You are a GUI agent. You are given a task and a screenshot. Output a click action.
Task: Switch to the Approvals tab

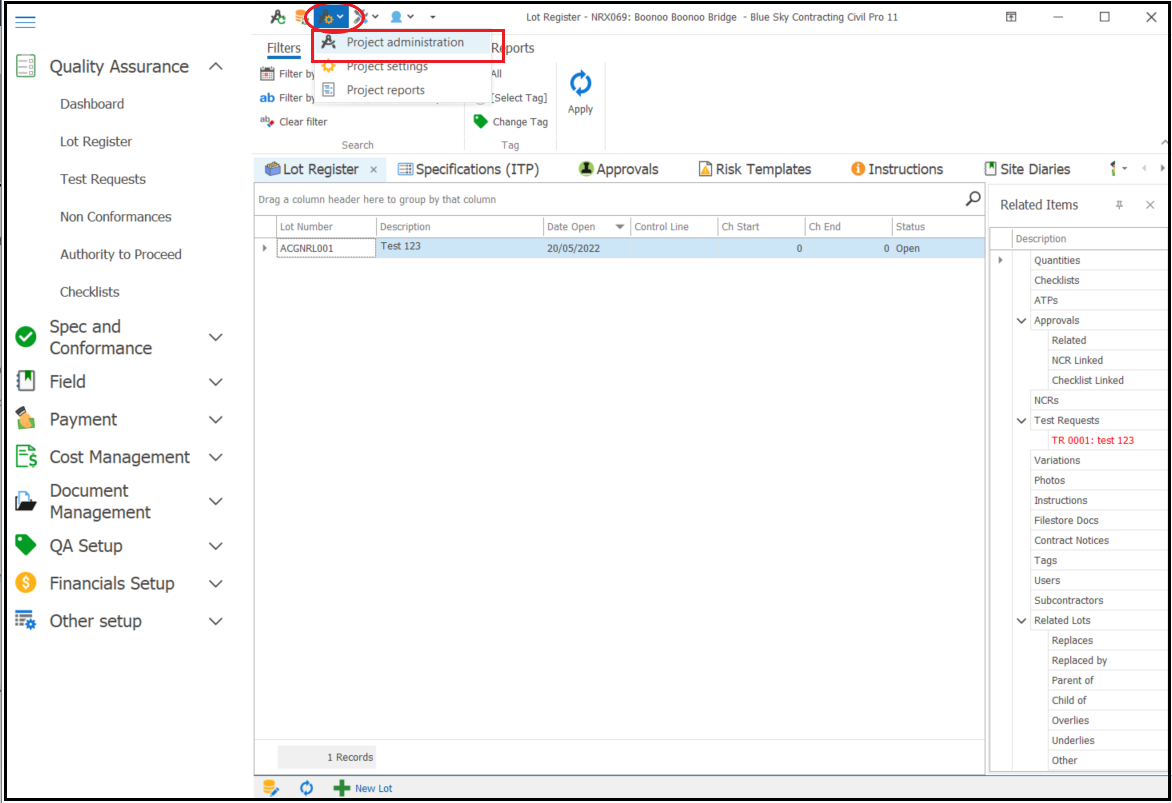pos(619,169)
